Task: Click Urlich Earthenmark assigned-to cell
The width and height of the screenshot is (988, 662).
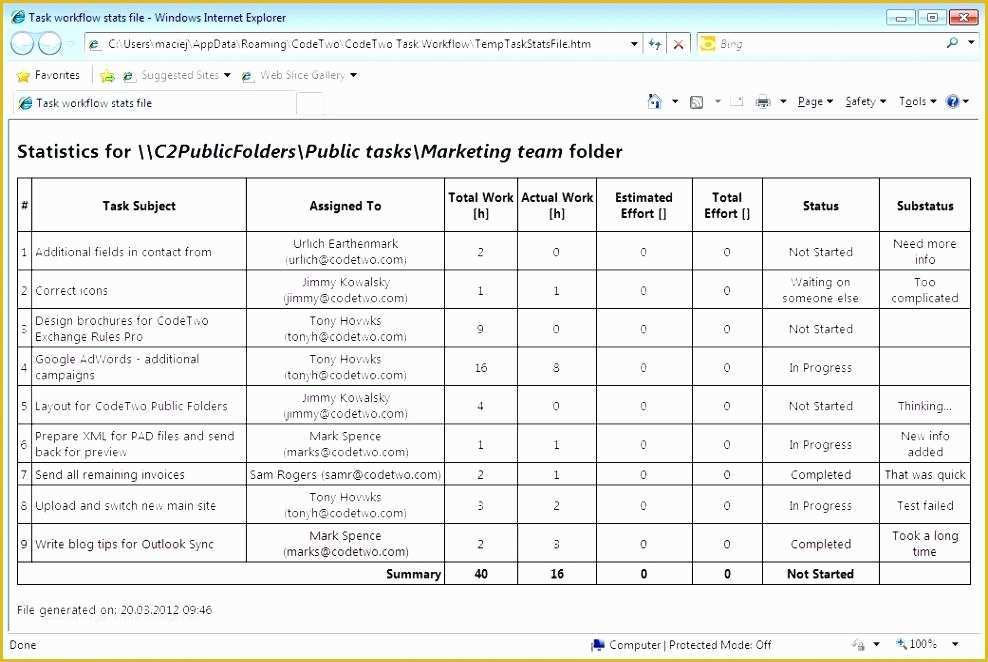Action: [345, 251]
